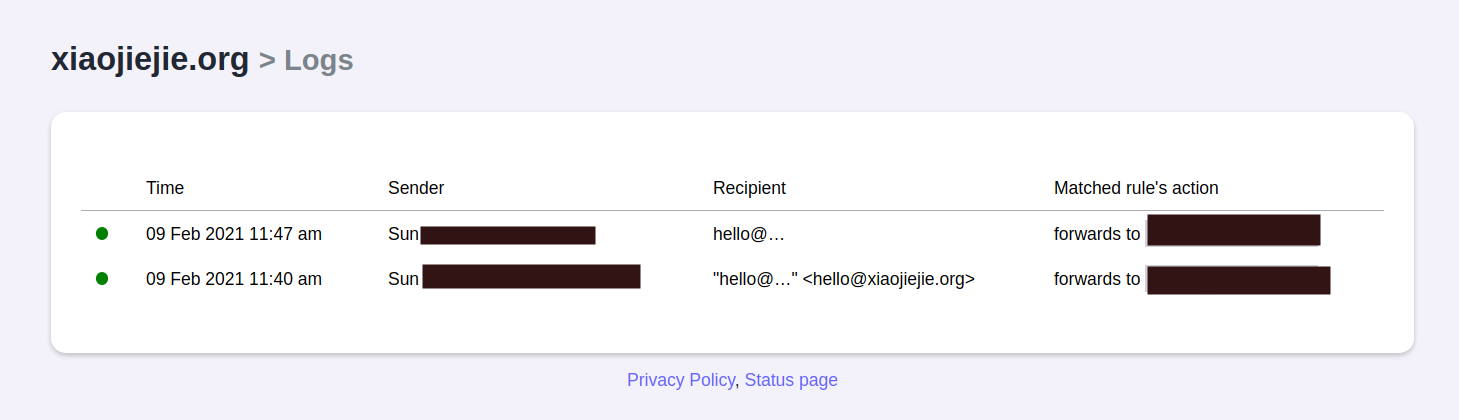Click the hello@xiaojiejie.org recipient in second row

tap(844, 279)
